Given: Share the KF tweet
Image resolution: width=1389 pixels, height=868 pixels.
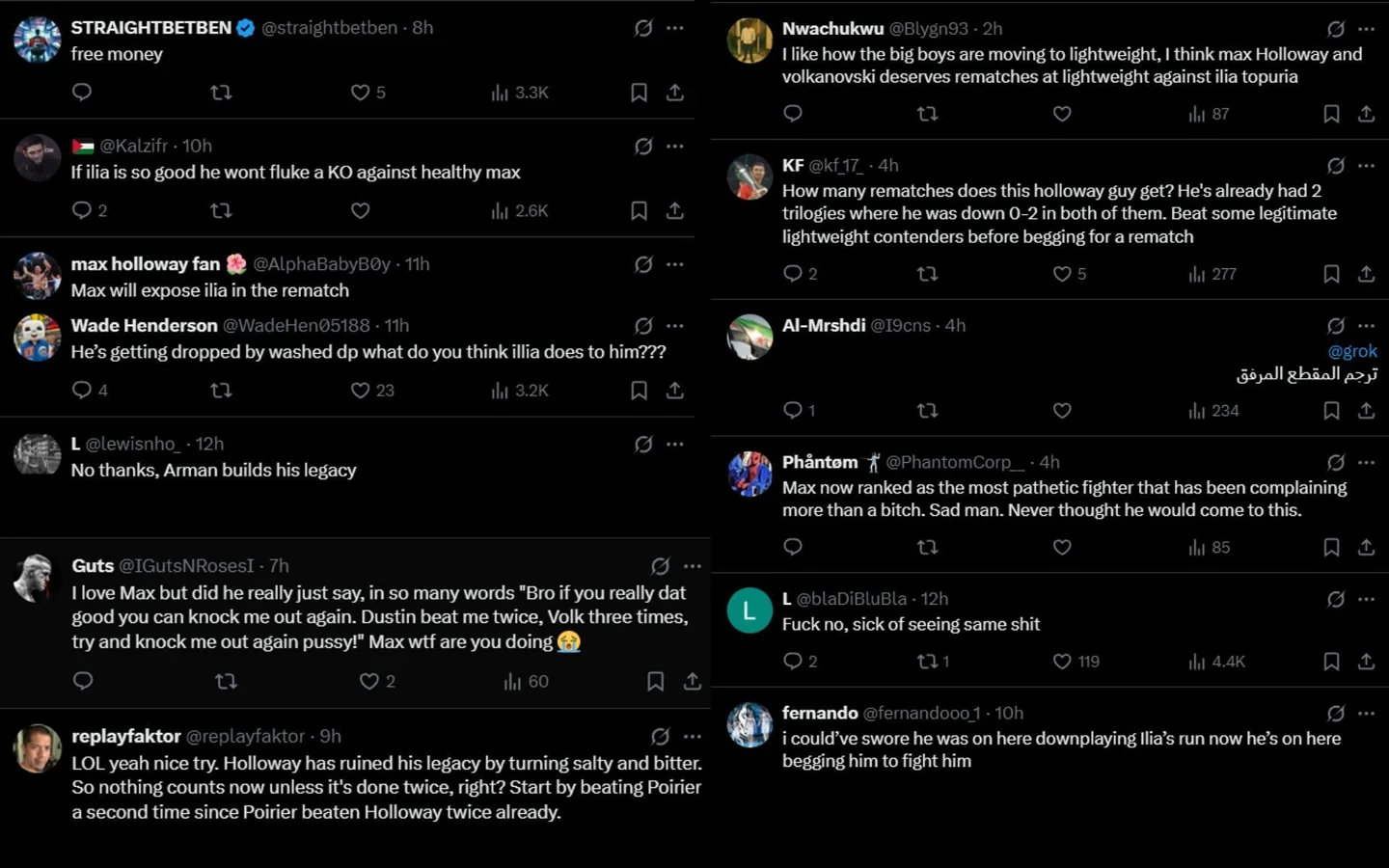Looking at the screenshot, I should coord(1366,274).
